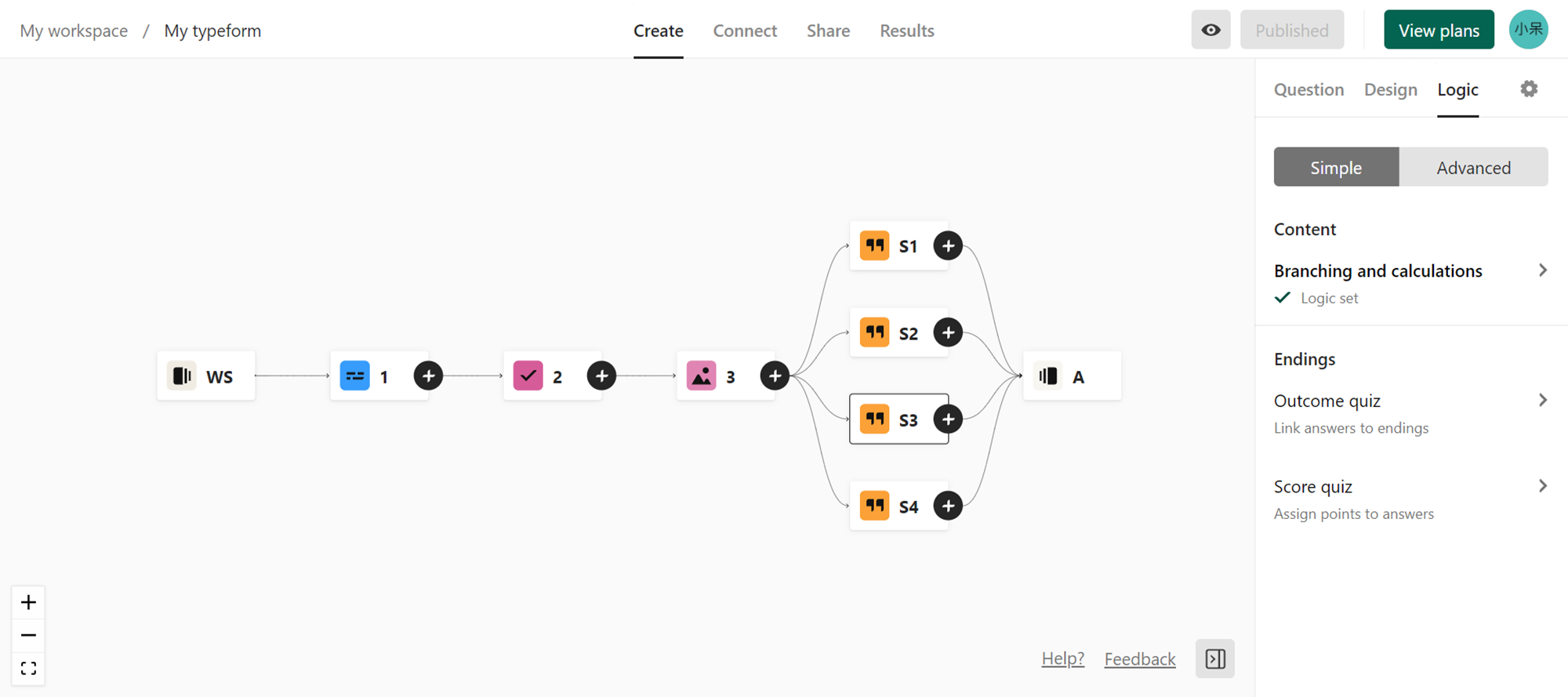The height and width of the screenshot is (697, 1568).
Task: Click the plus button next to S1
Action: pos(948,246)
